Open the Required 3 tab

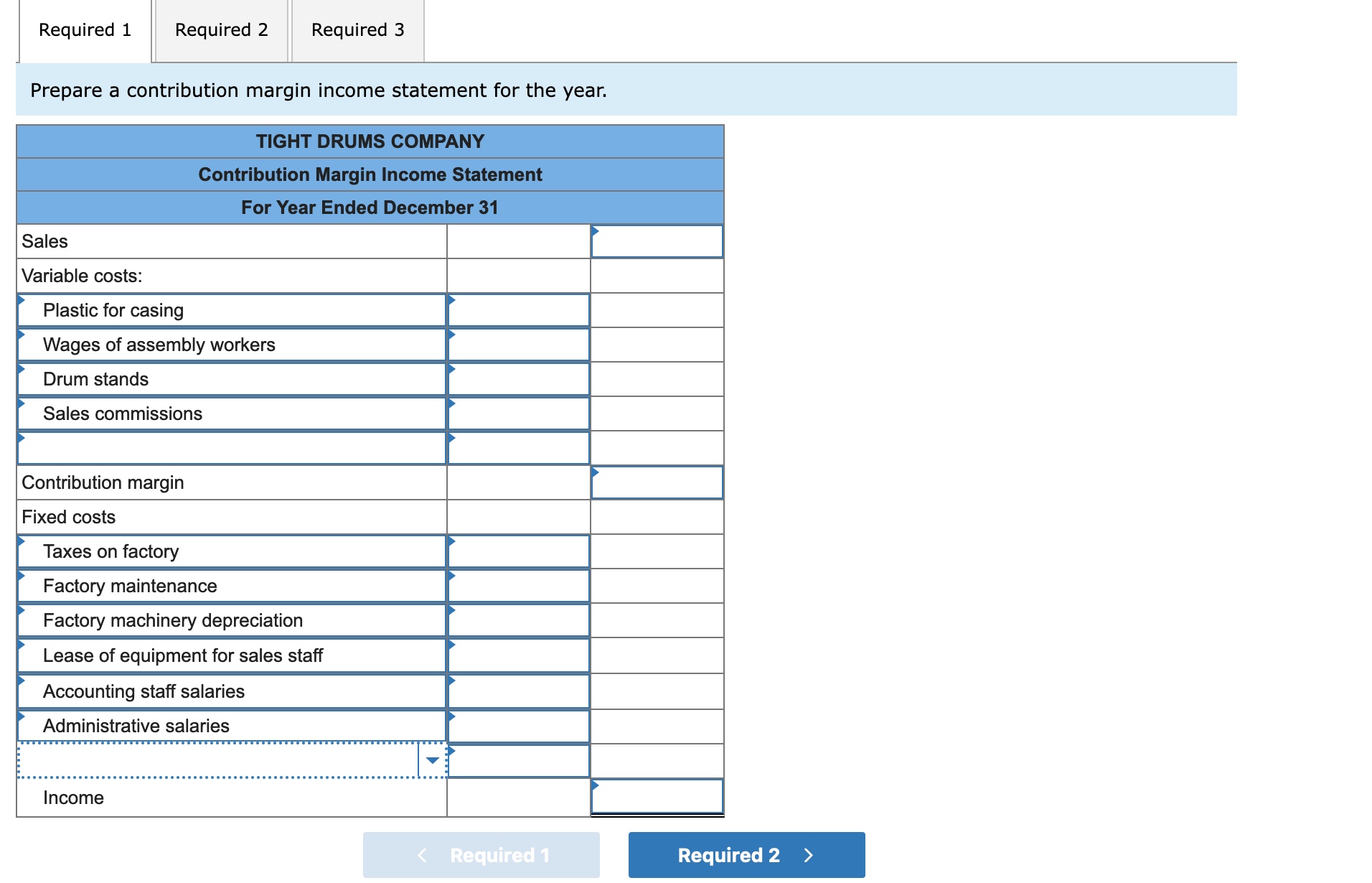coord(357,30)
